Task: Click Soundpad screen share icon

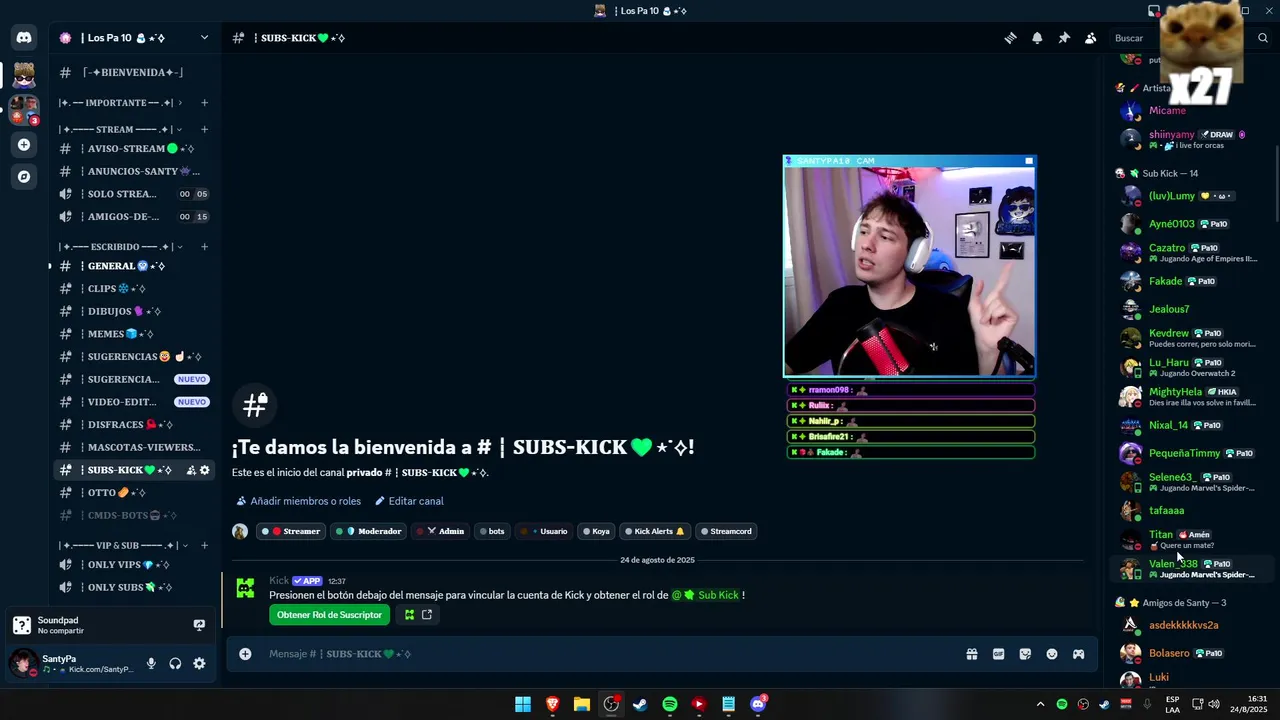Action: click(199, 625)
